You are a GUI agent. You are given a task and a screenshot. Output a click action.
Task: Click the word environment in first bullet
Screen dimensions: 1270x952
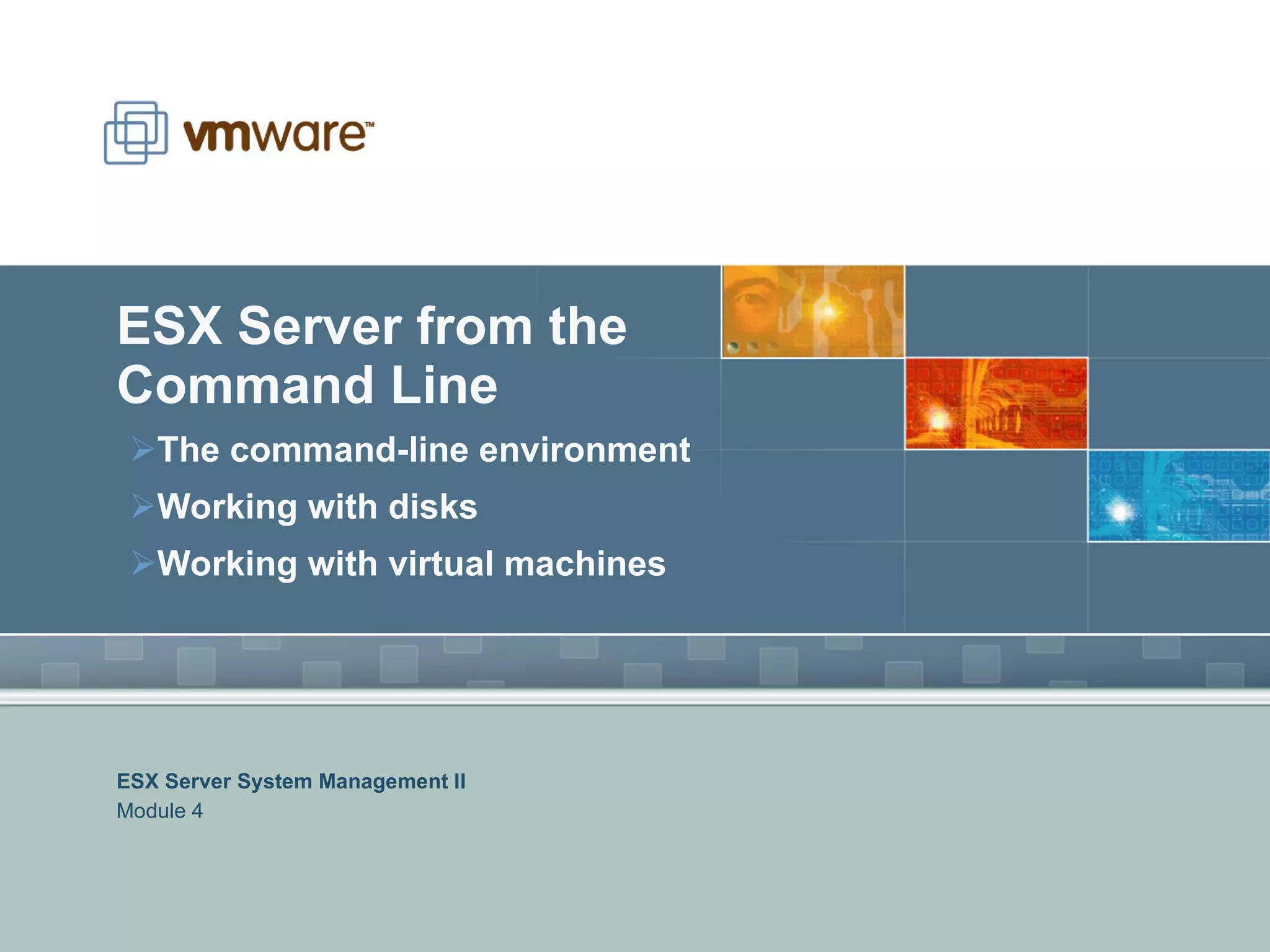pos(584,449)
